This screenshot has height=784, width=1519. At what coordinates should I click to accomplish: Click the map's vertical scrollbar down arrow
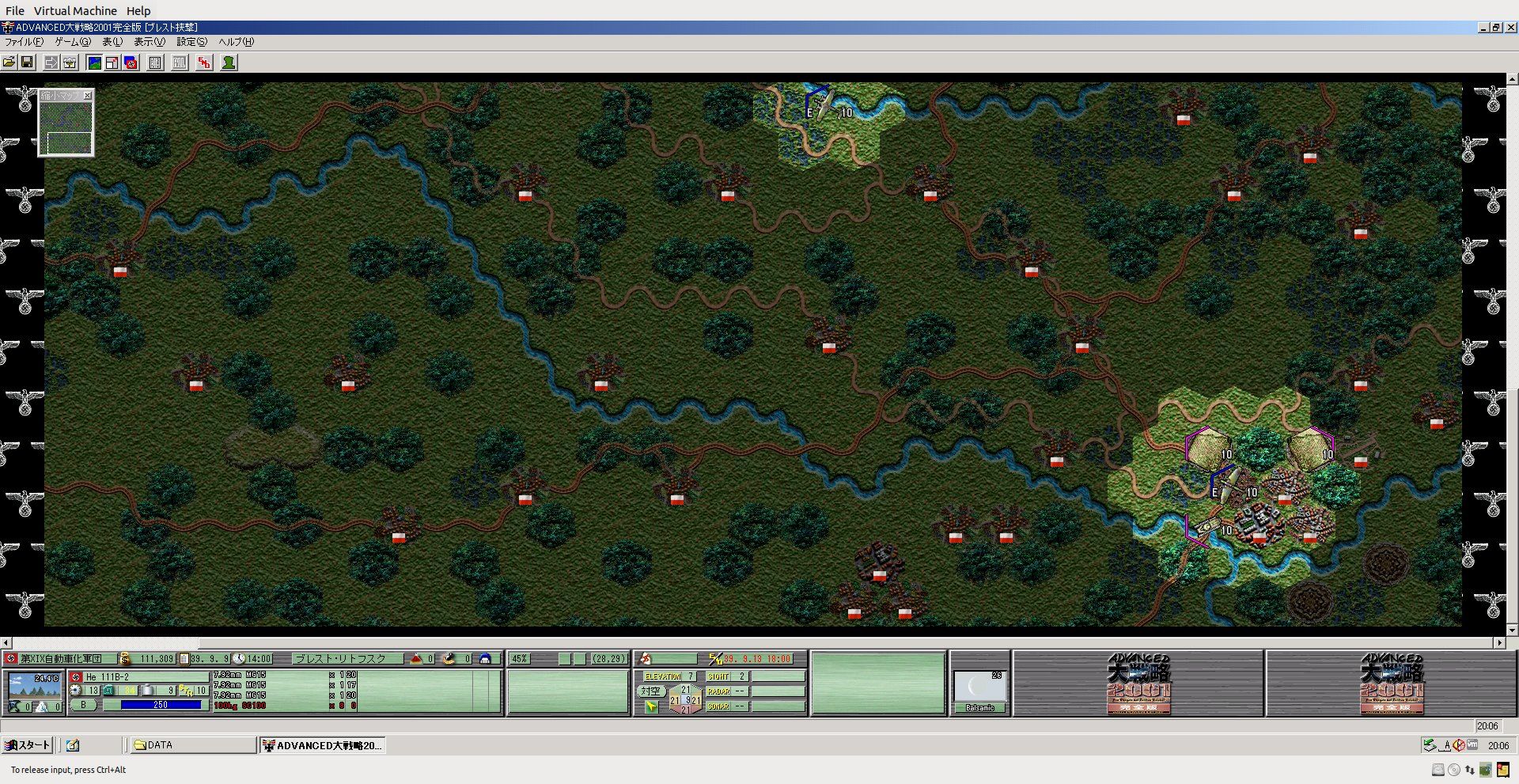click(1512, 631)
